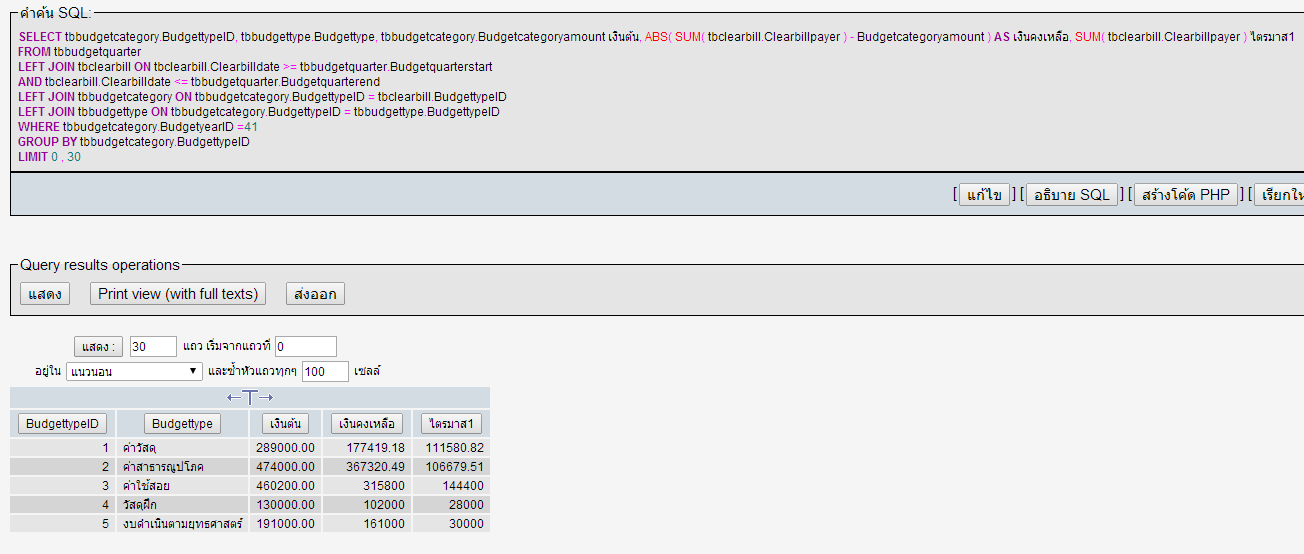Click the 191000.00 cell

point(284,524)
